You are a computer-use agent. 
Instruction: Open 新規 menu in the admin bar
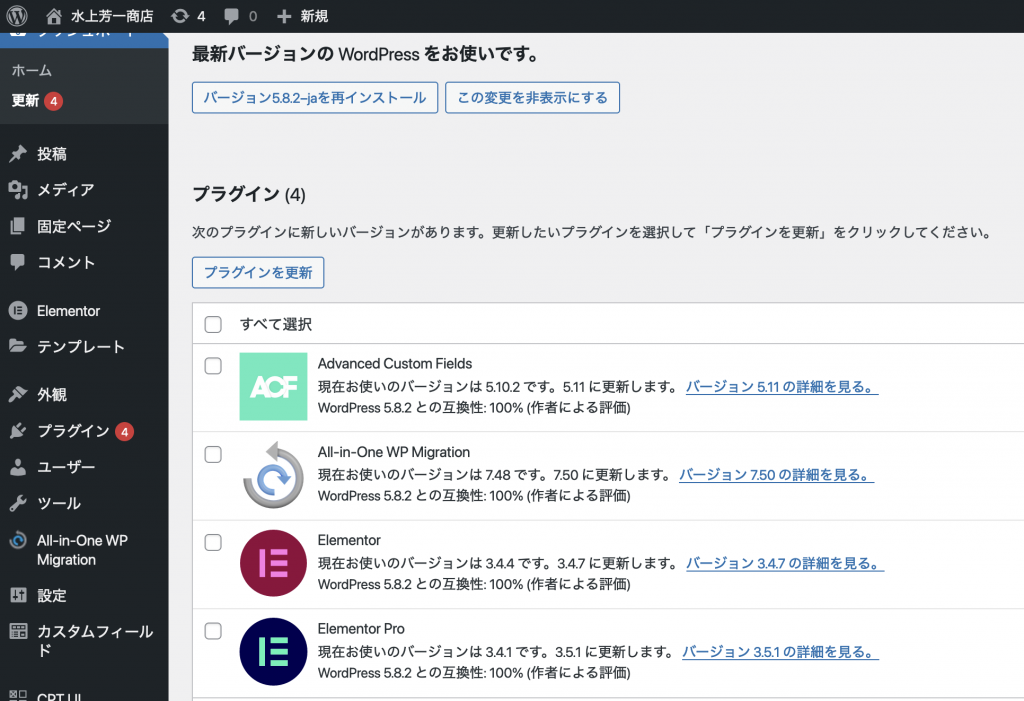302,16
